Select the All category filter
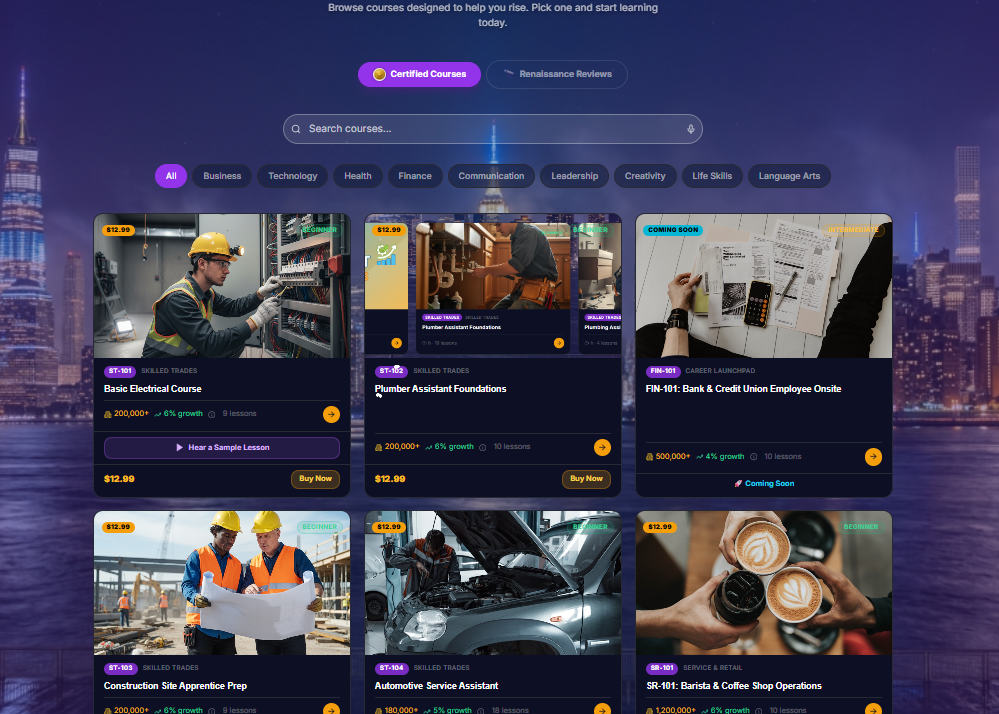999x714 pixels. click(171, 176)
